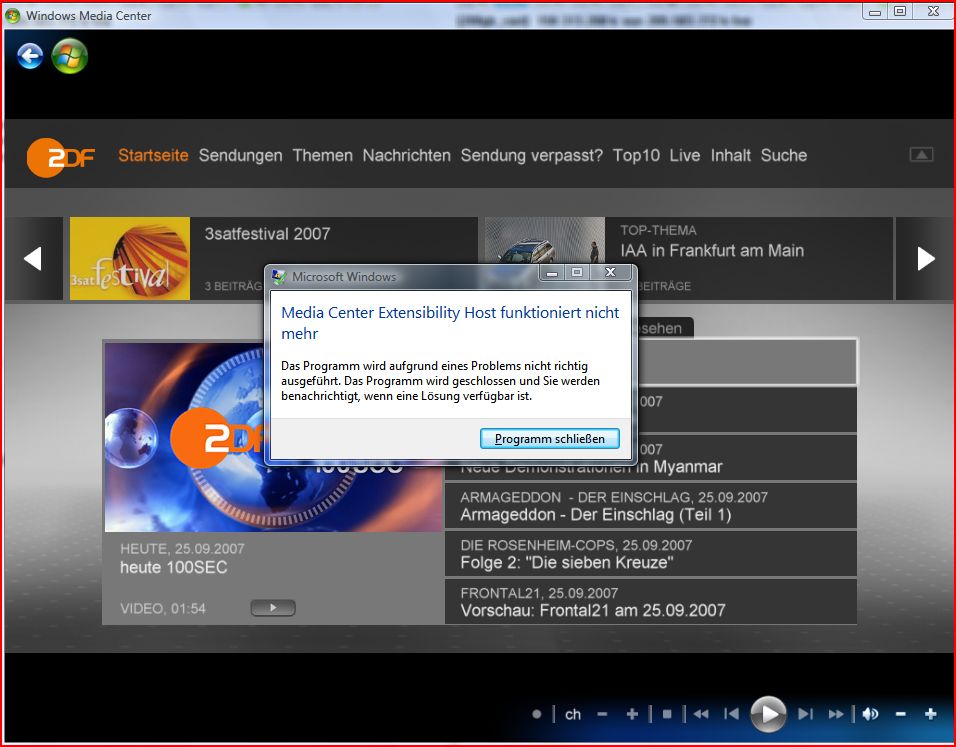The width and height of the screenshot is (956, 747).
Task: Open 3satfestival 2007 teaser title
Action: coord(267,234)
